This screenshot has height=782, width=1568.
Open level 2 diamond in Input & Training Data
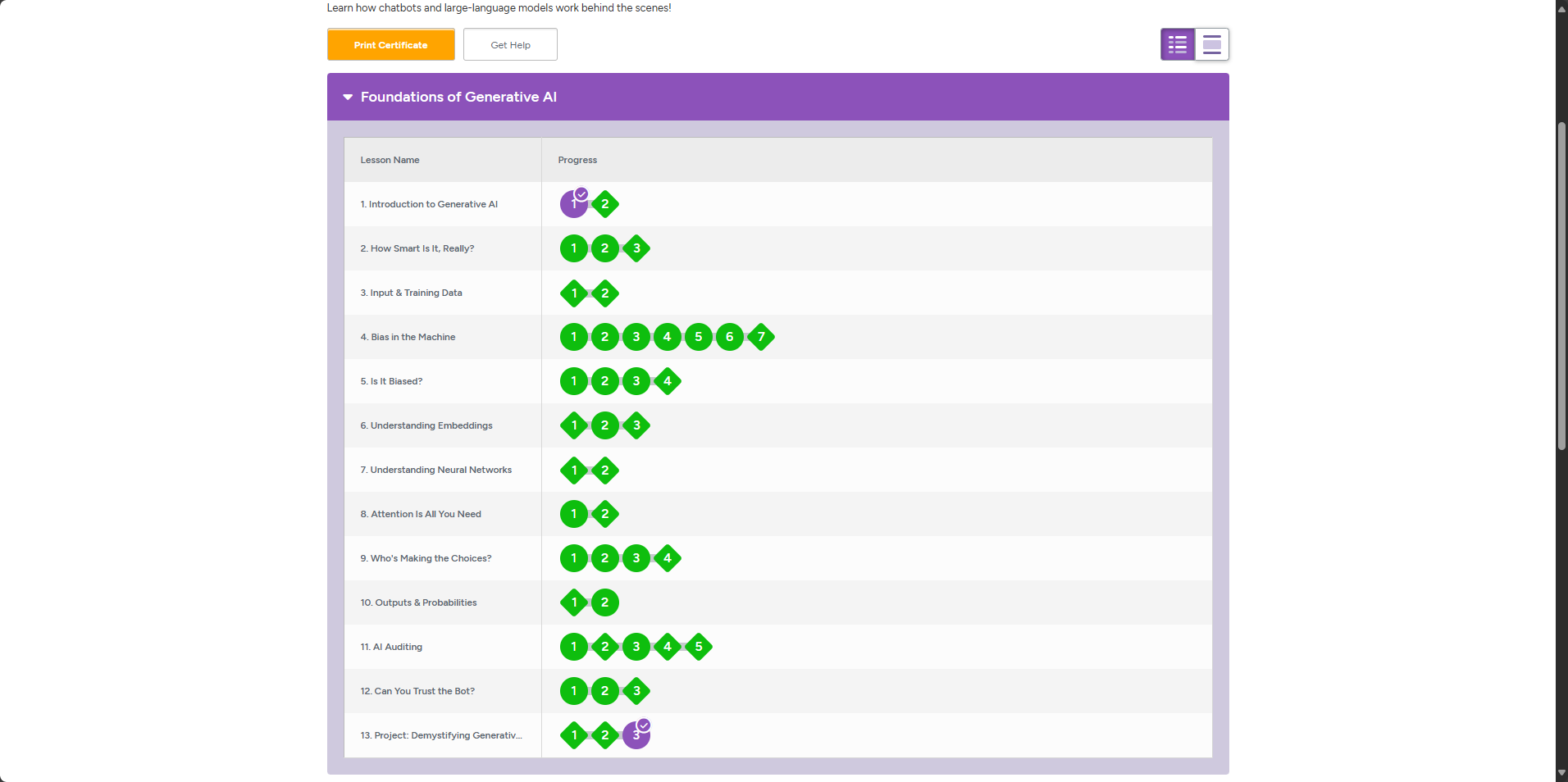coord(605,293)
